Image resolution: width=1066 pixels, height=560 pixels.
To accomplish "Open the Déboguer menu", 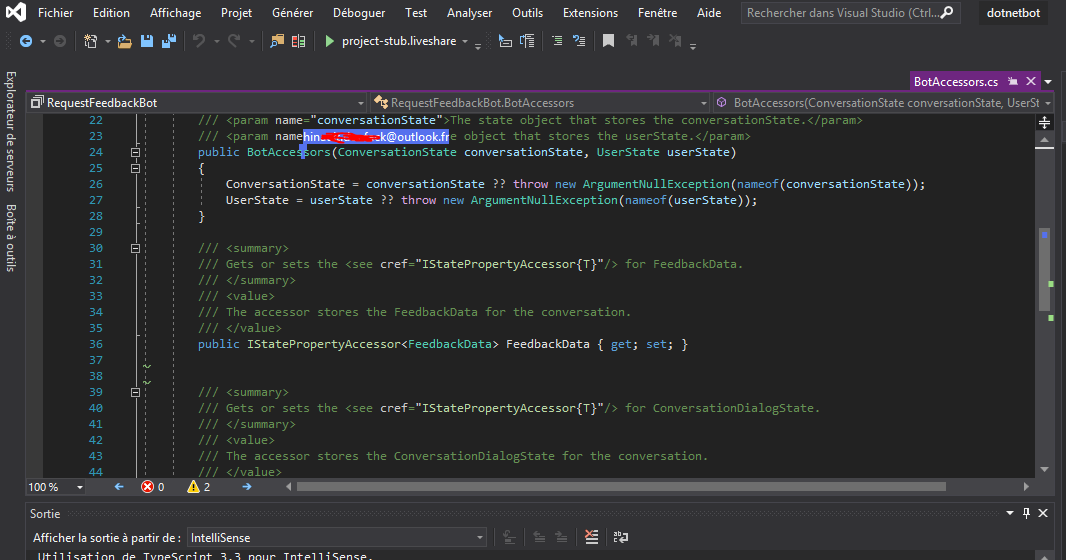I will click(x=360, y=13).
